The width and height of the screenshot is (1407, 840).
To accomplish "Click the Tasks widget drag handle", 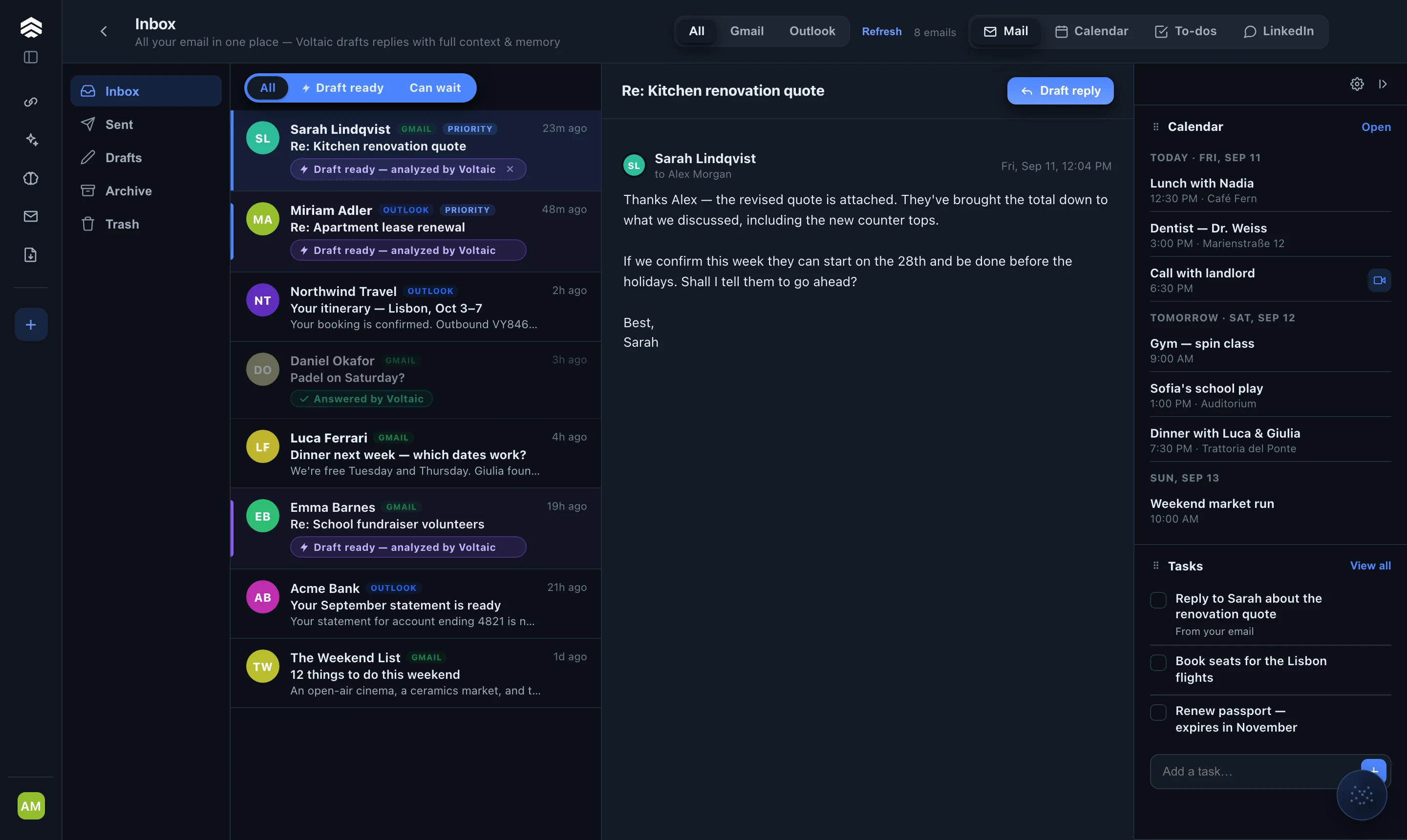I will 1155,566.
